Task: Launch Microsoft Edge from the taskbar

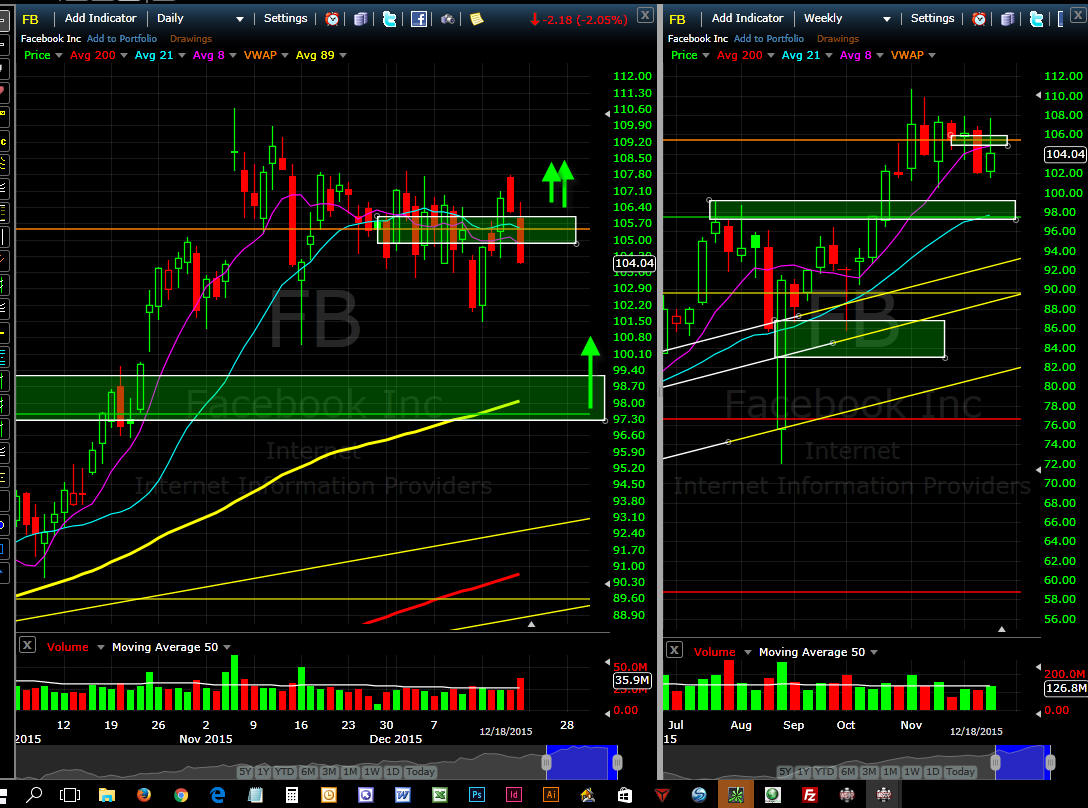Action: point(217,794)
